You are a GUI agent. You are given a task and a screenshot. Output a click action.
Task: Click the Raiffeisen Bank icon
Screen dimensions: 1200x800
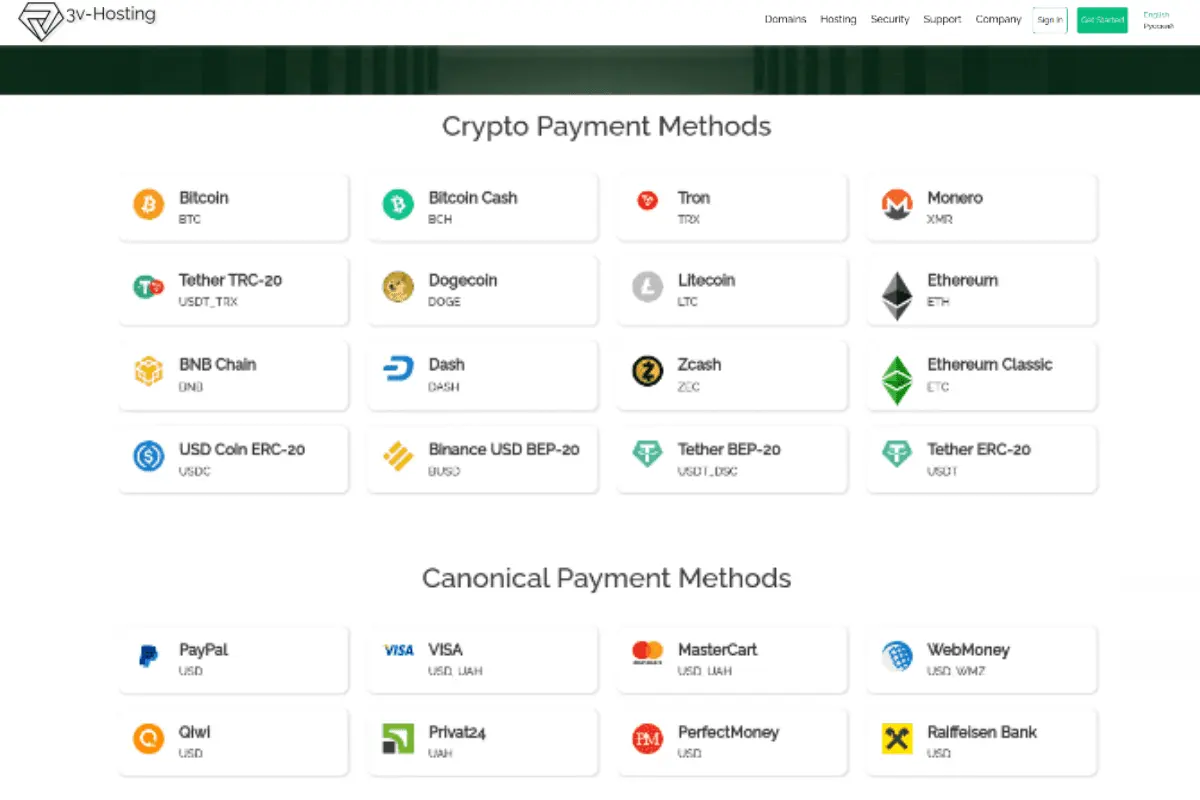pos(897,739)
